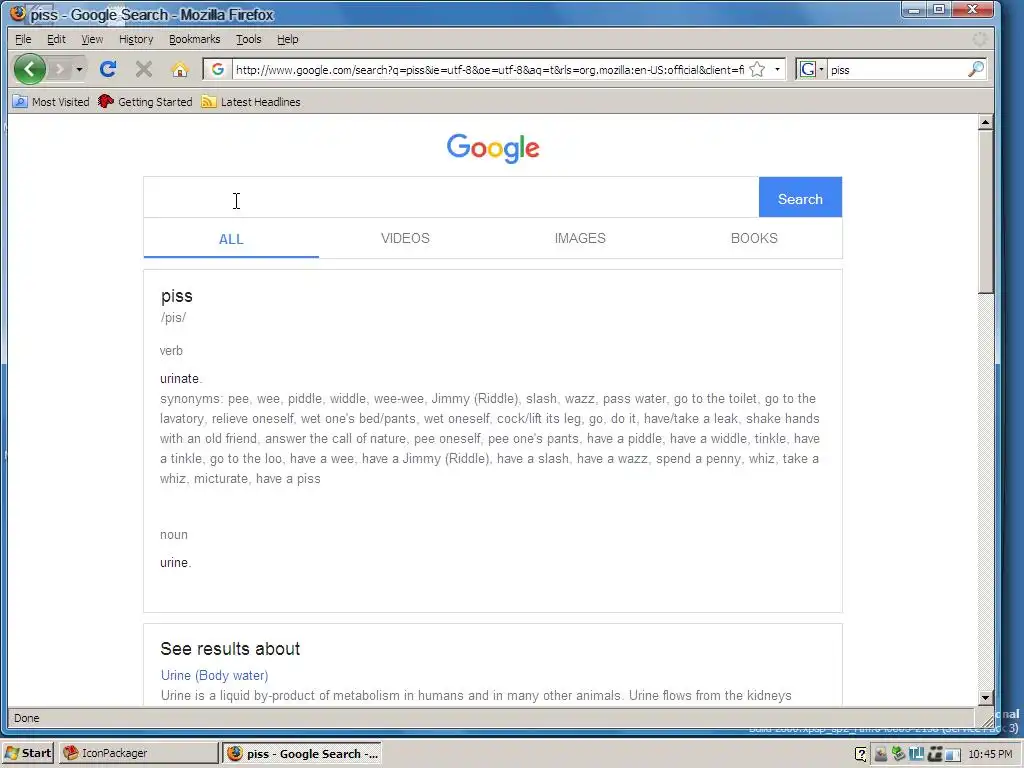Click the vertical scrollbar thumb
The height and width of the screenshot is (768, 1024).
(985, 212)
